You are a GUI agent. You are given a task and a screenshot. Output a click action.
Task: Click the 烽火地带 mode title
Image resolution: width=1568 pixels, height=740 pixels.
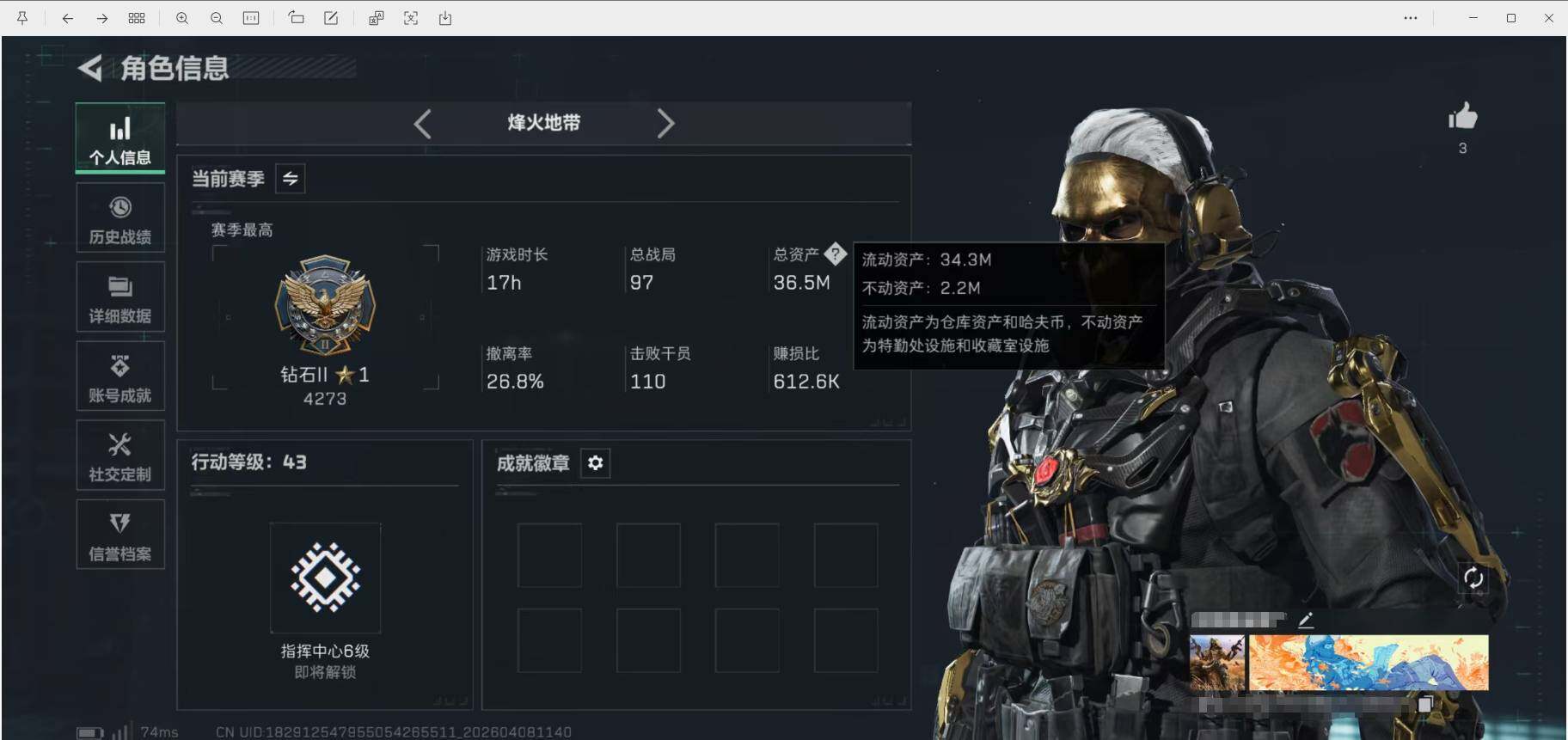[x=544, y=123]
